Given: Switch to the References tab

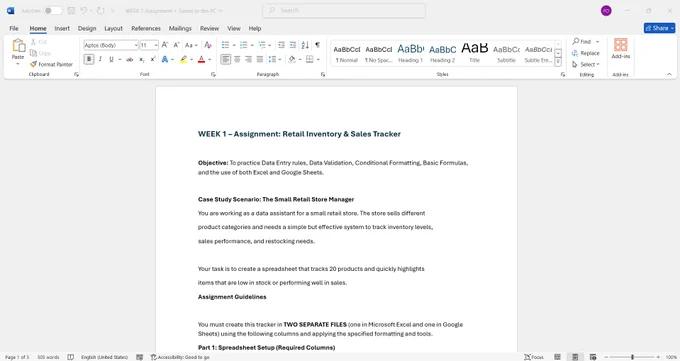Looking at the screenshot, I should (146, 28).
